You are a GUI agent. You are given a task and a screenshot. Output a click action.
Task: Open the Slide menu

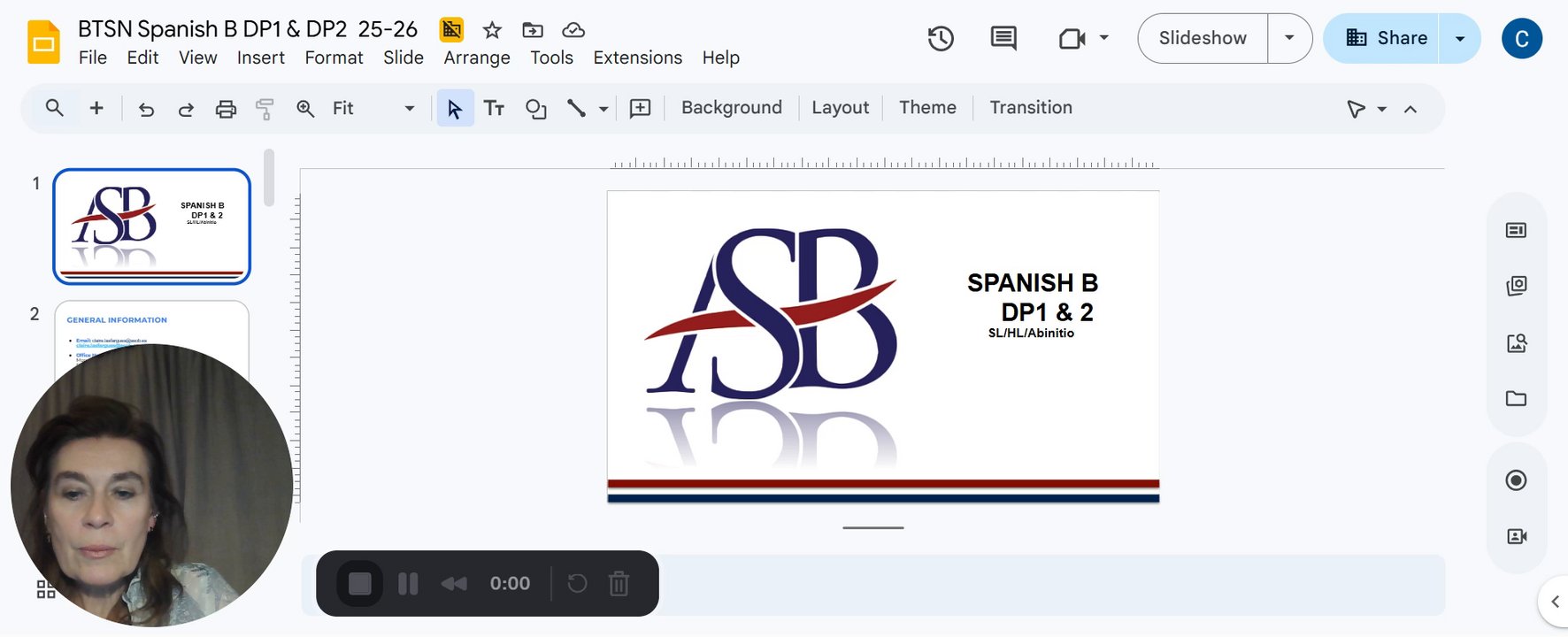404,58
